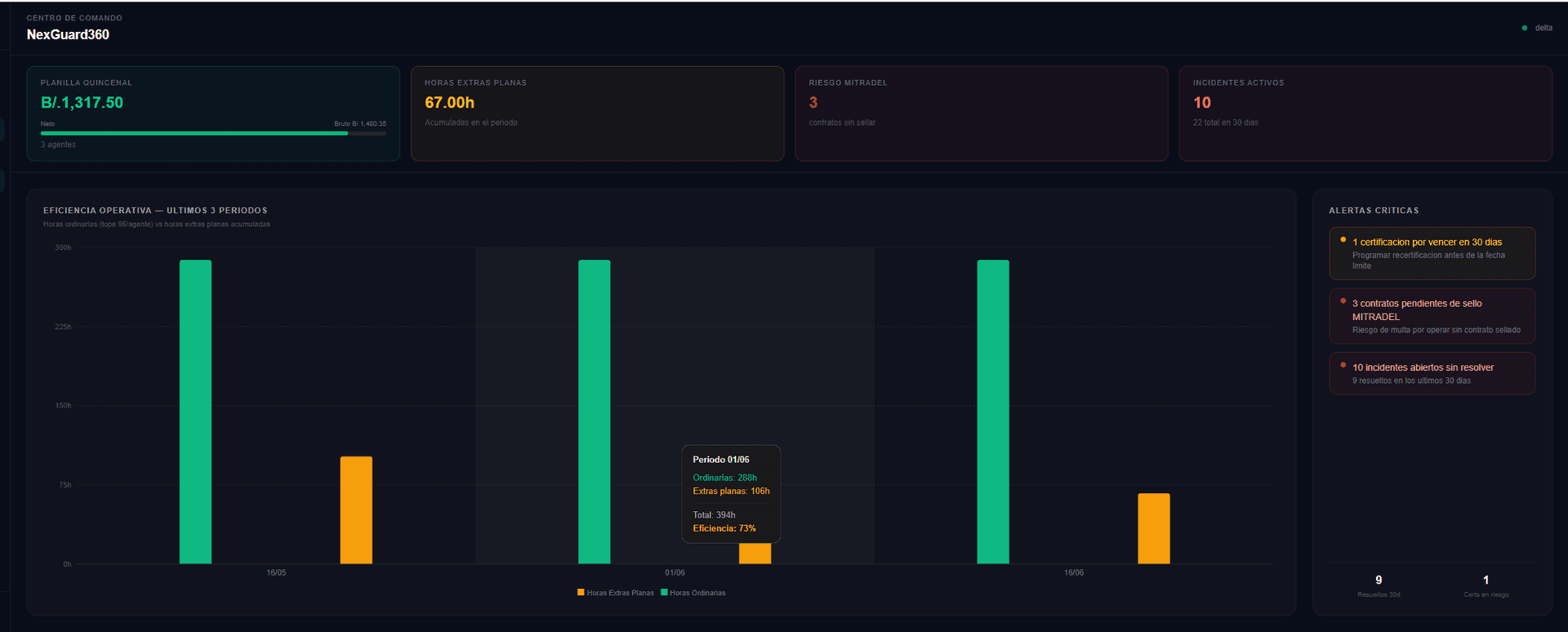Screen dimensions: 1568x632
Task: Click the Resueltos 30d counter
Action: [x=1379, y=585]
